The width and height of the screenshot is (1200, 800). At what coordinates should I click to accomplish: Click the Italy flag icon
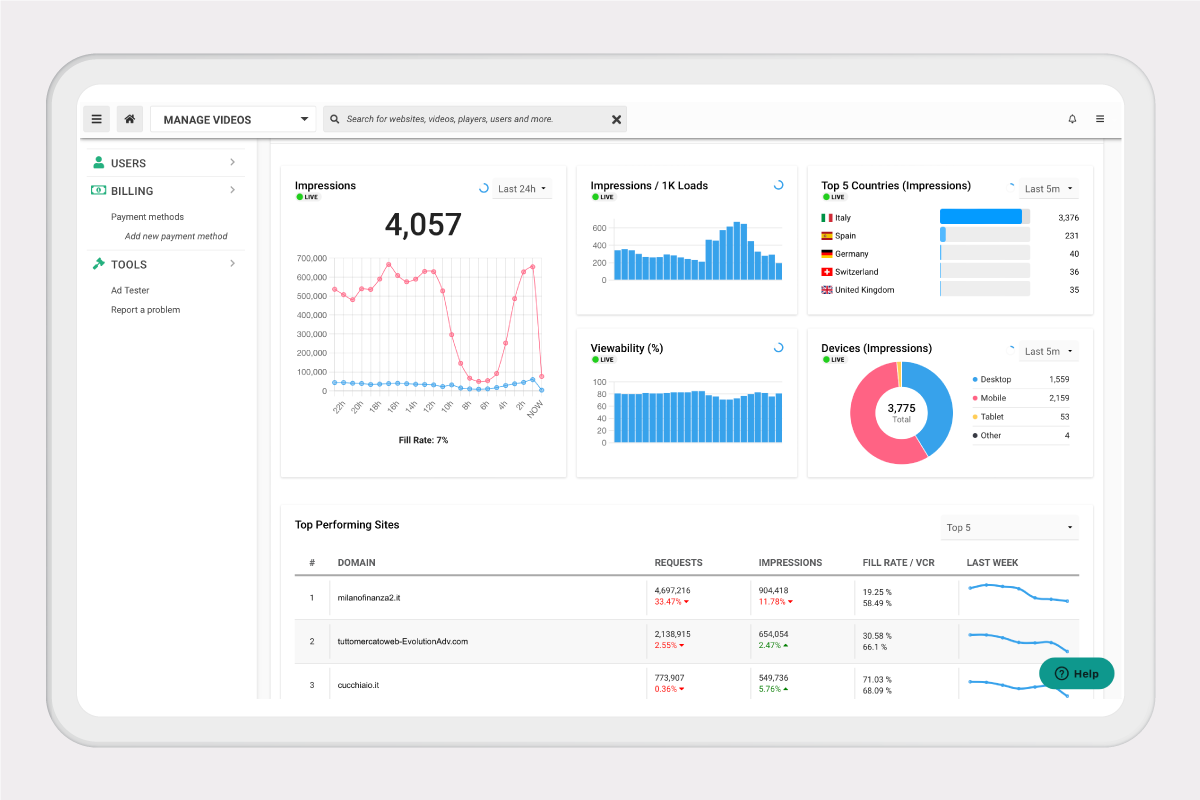coord(827,218)
